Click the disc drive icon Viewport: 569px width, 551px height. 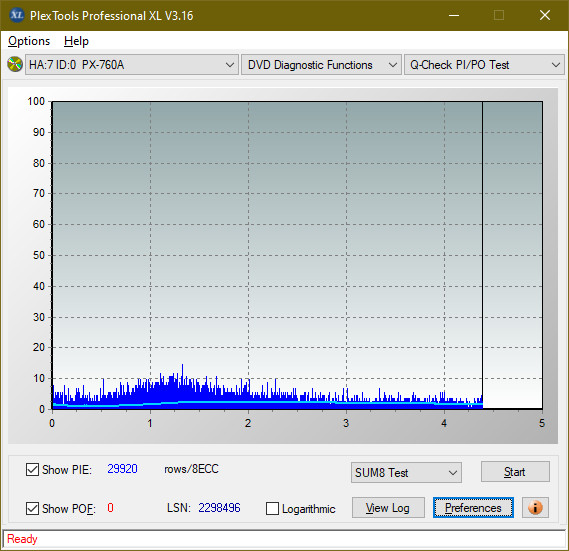pyautogui.click(x=15, y=65)
